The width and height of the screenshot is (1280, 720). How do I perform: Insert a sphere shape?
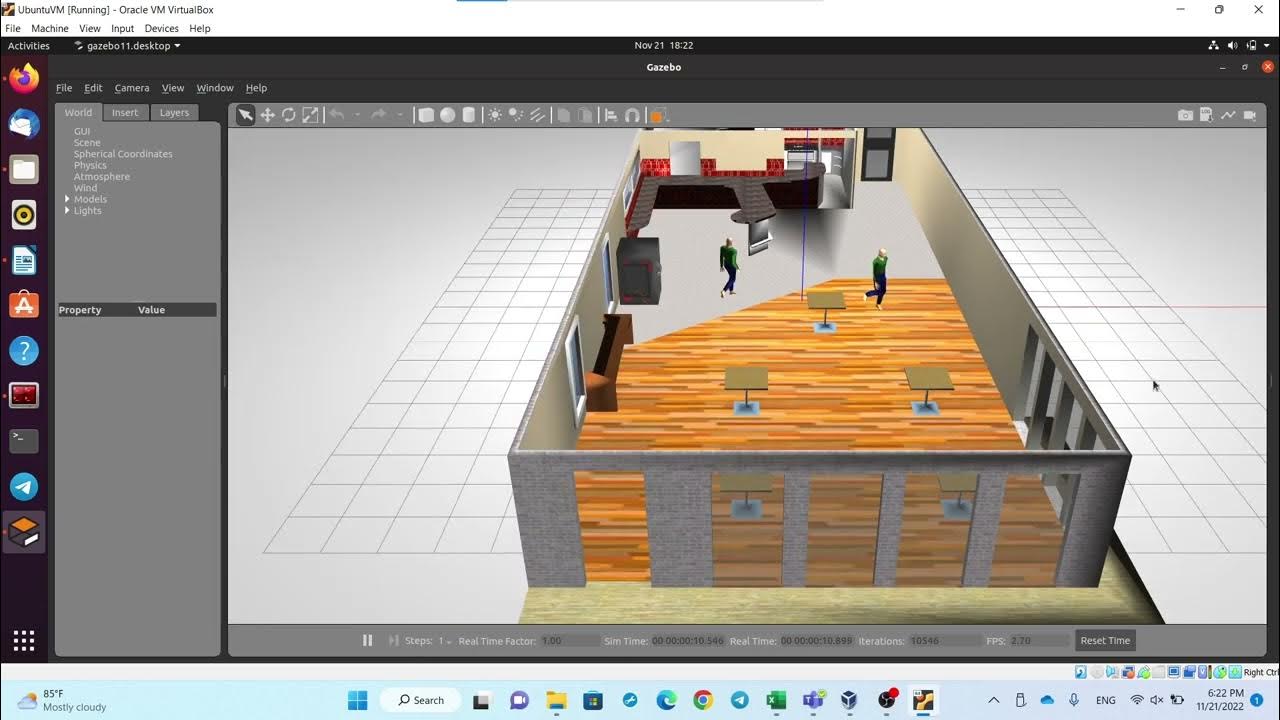click(447, 115)
